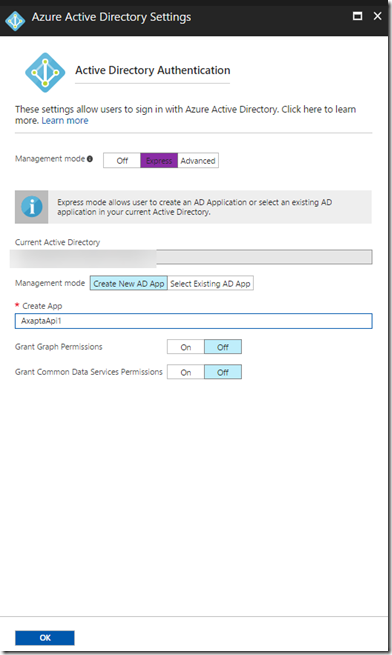The width and height of the screenshot is (392, 655).
Task: Switch Management mode to Advanced
Action: (x=198, y=160)
